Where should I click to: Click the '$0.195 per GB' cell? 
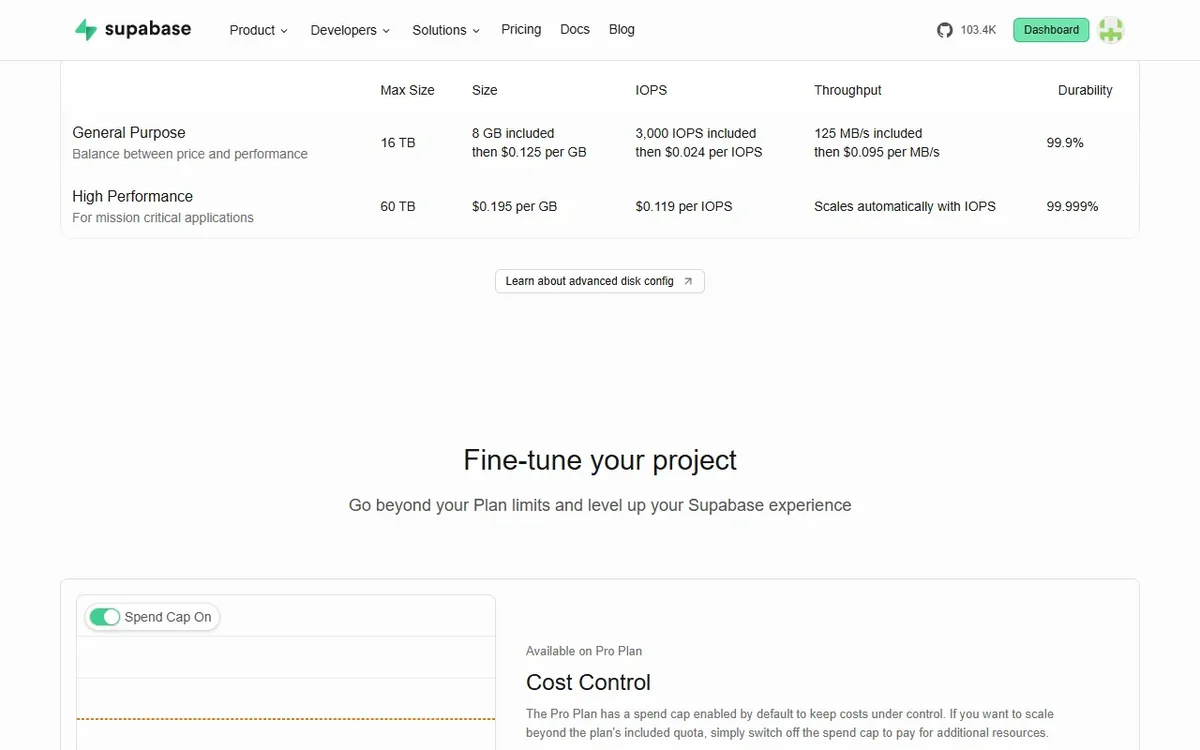click(x=515, y=207)
